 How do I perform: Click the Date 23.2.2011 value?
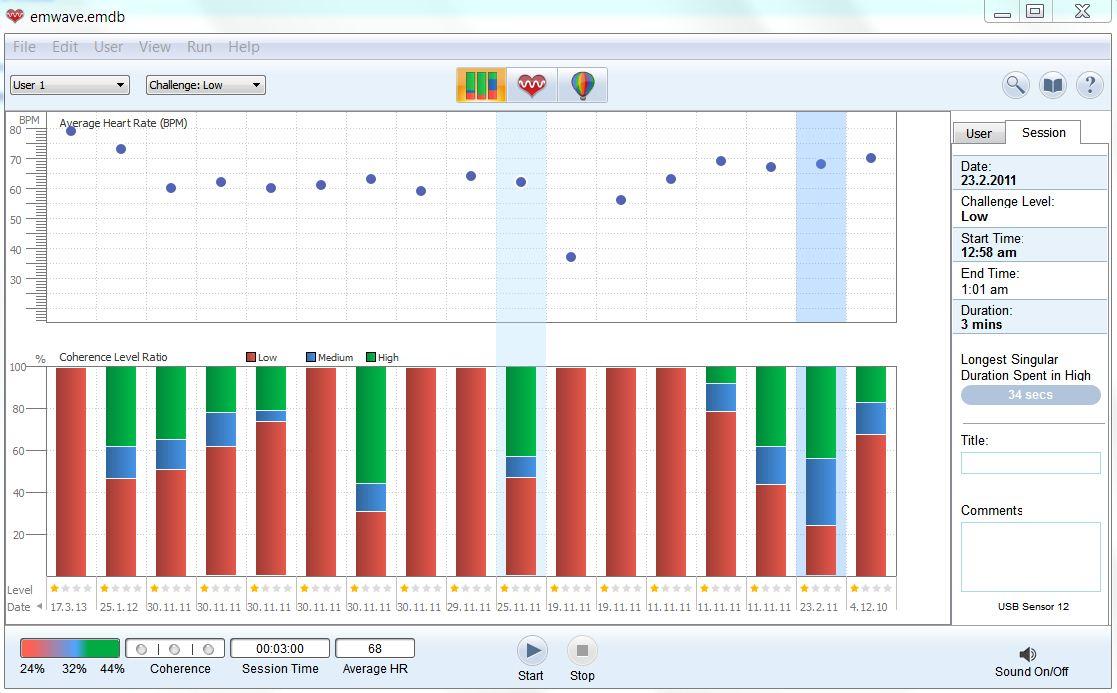(988, 181)
